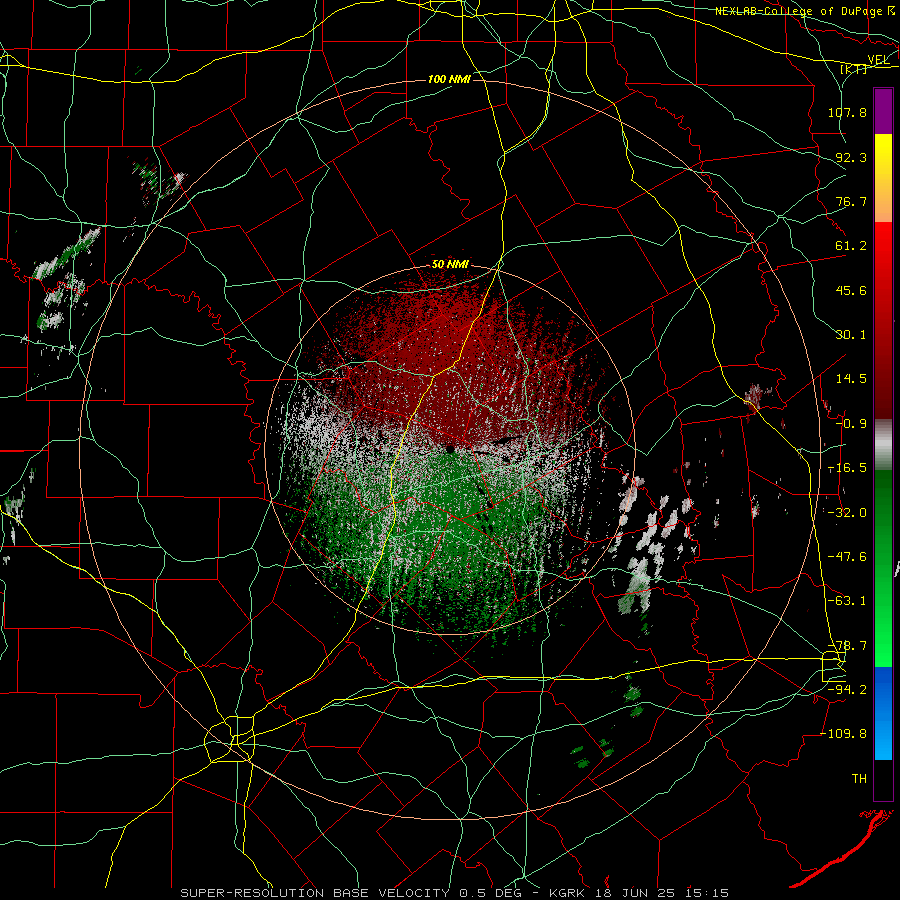The height and width of the screenshot is (900, 900).
Task: Click the -94.2 velocity scale value
Action: [x=847, y=689]
